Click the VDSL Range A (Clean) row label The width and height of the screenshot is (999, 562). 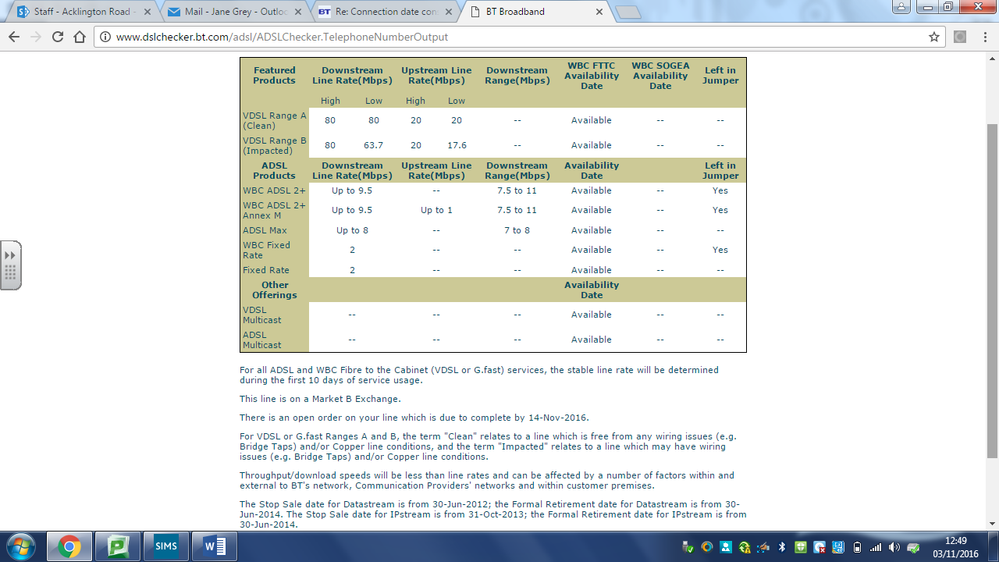coord(274,120)
